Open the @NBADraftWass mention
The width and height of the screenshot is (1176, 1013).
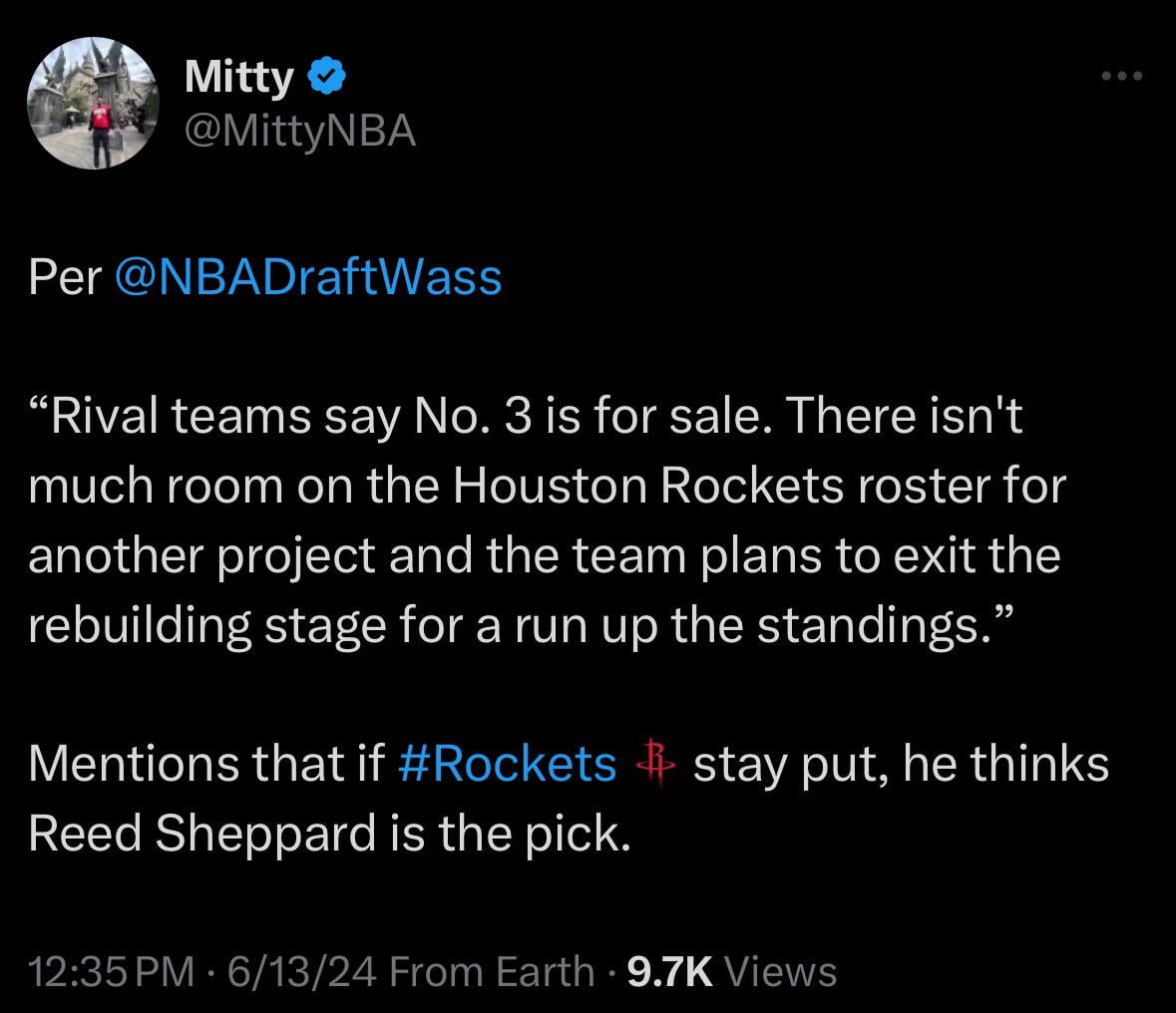pos(309,277)
